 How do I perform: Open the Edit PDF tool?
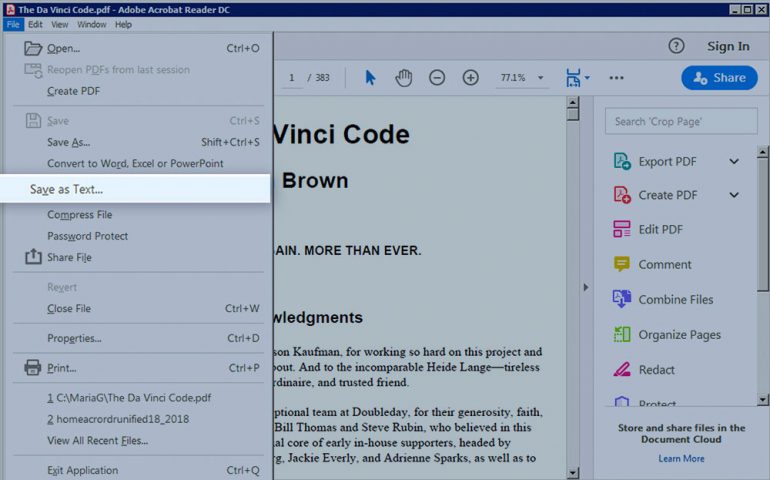click(660, 229)
